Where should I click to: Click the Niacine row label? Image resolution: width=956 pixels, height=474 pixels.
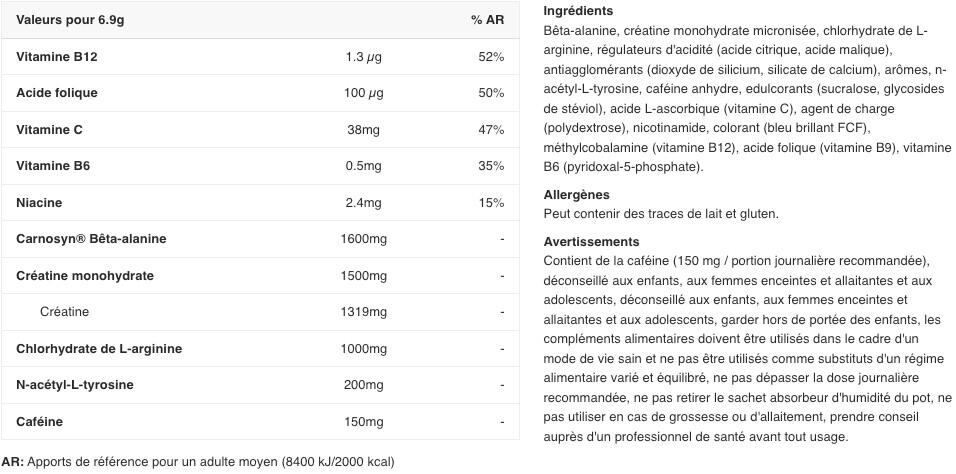[39, 203]
